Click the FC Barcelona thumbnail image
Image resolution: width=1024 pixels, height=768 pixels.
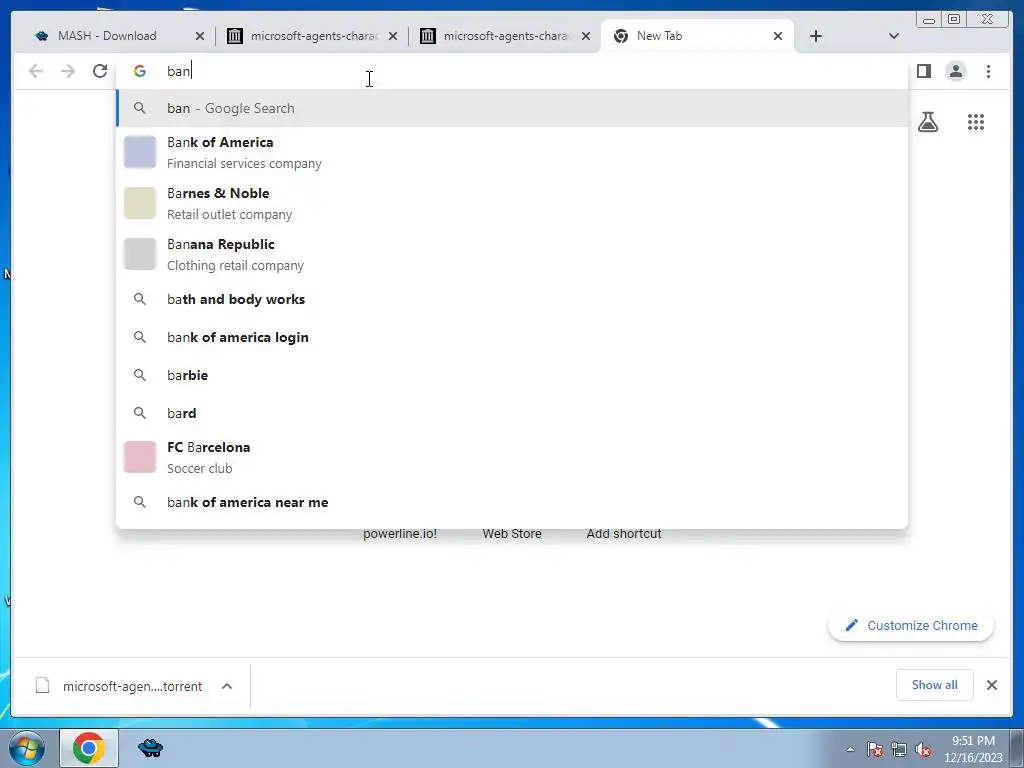point(140,457)
